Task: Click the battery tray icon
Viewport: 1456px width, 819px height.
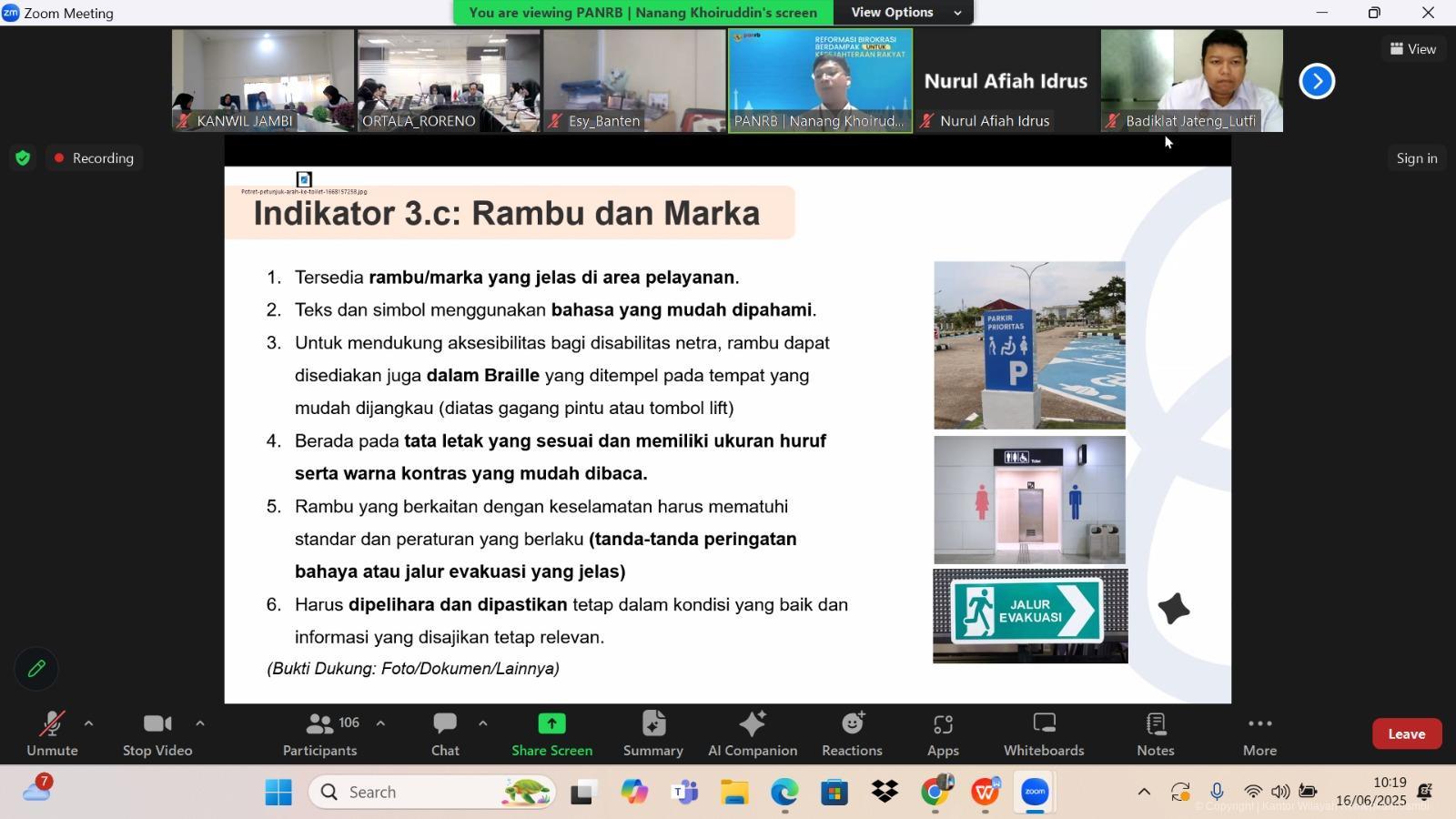Action: 1308,793
